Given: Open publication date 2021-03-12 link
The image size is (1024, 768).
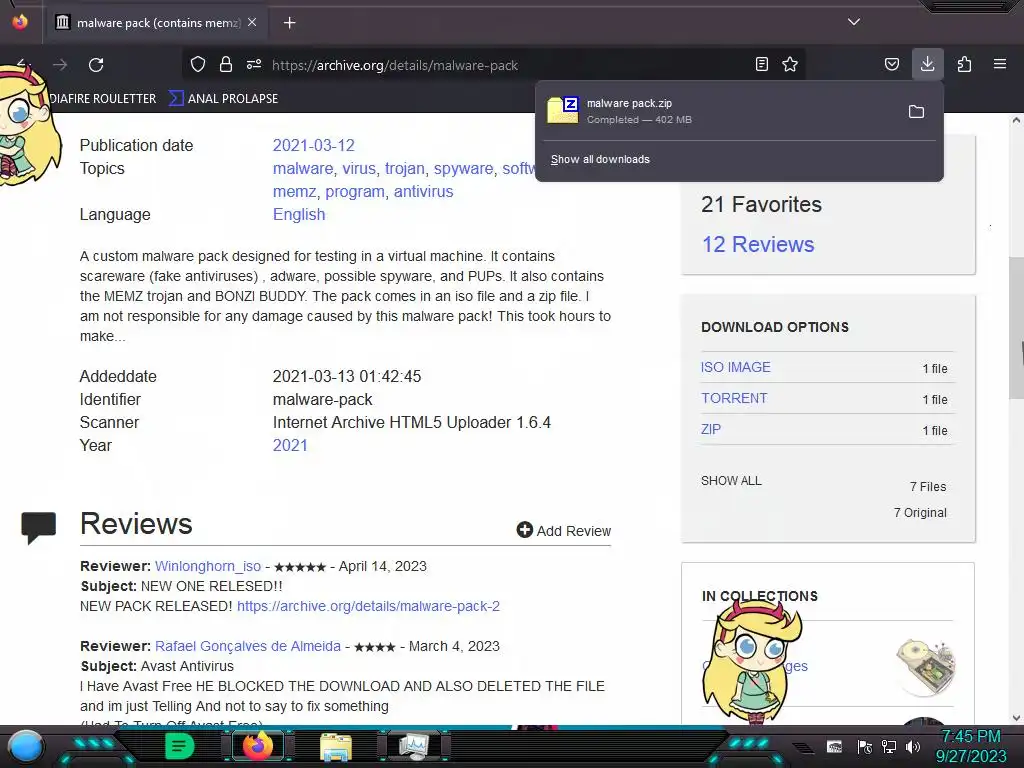Looking at the screenshot, I should tap(313, 146).
